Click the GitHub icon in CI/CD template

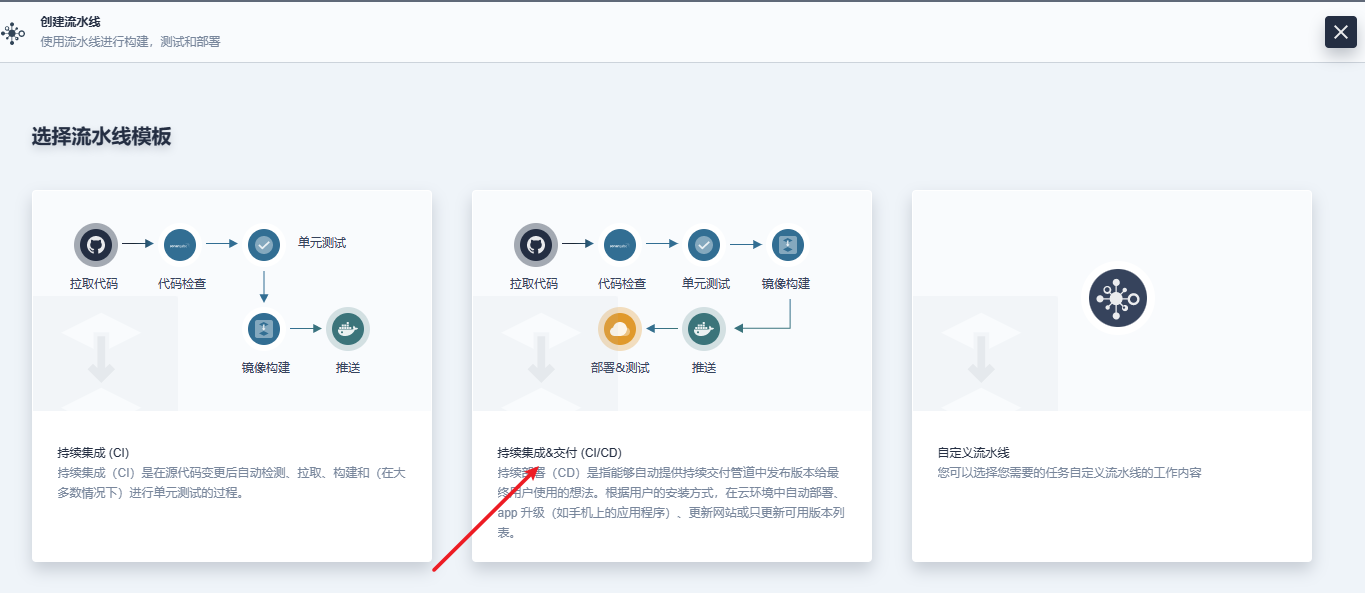click(535, 245)
